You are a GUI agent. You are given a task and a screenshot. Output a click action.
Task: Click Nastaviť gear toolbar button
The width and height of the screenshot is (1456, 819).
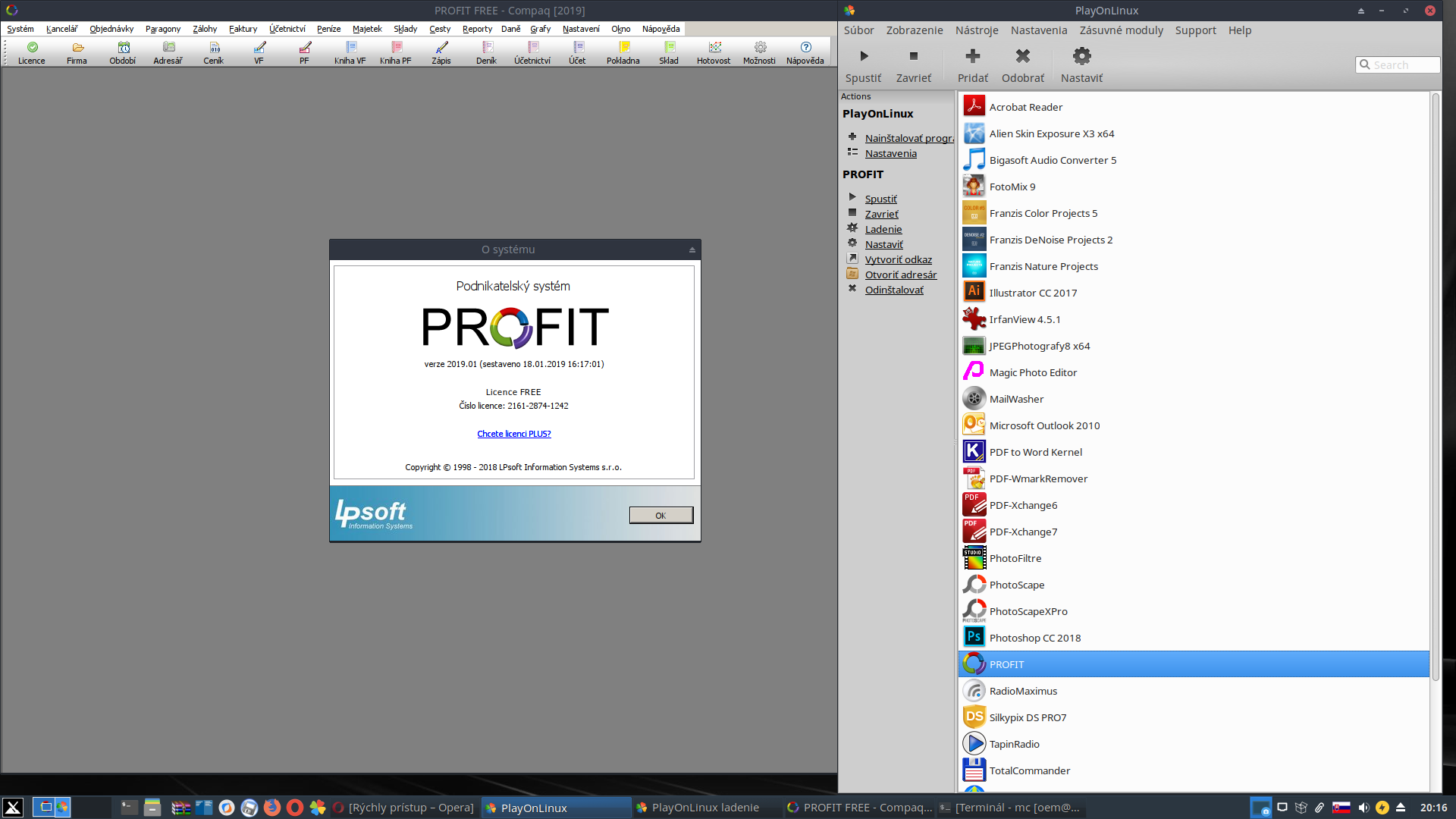pos(1082,65)
